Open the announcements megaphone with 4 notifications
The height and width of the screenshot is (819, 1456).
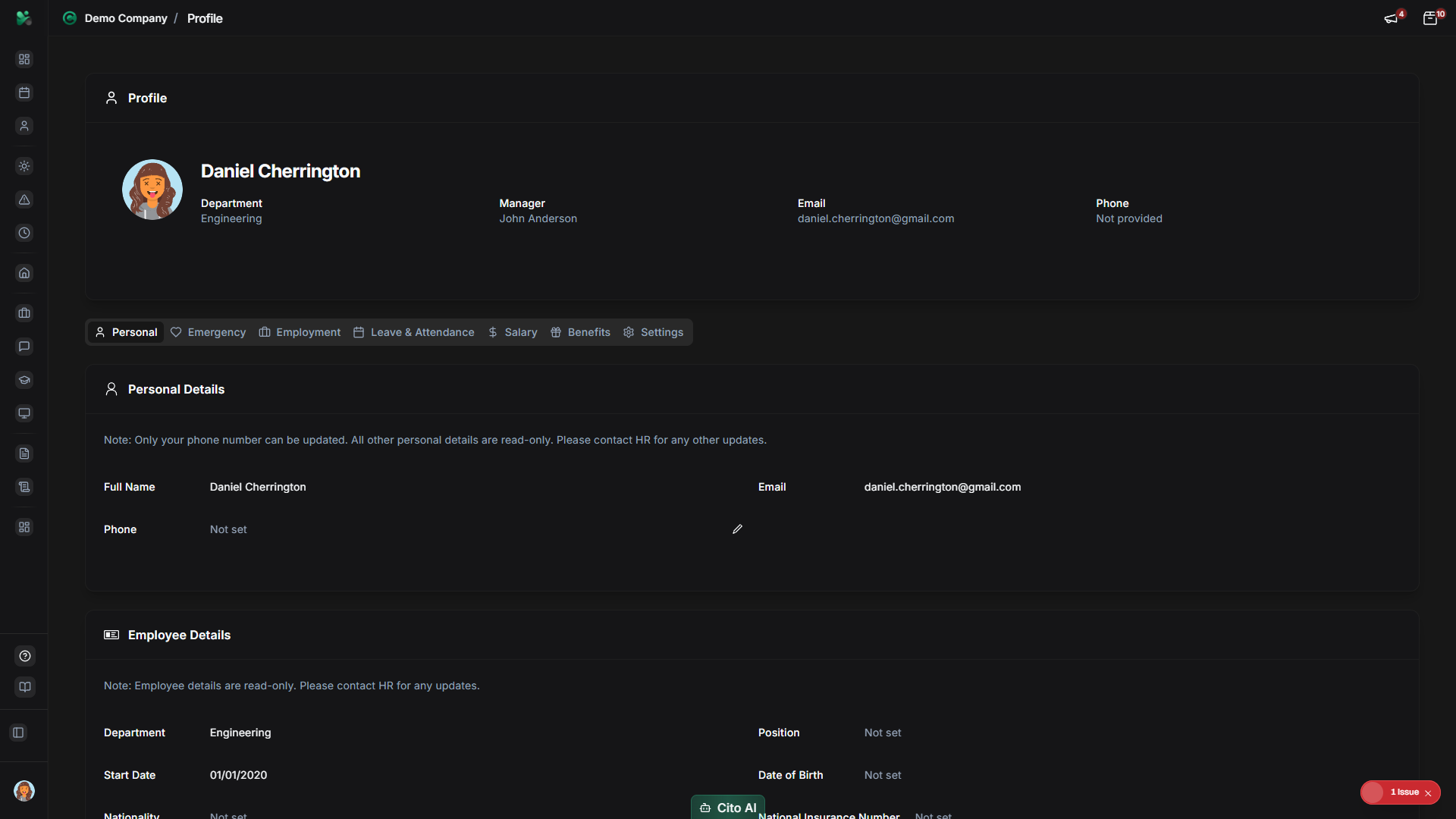1392,17
